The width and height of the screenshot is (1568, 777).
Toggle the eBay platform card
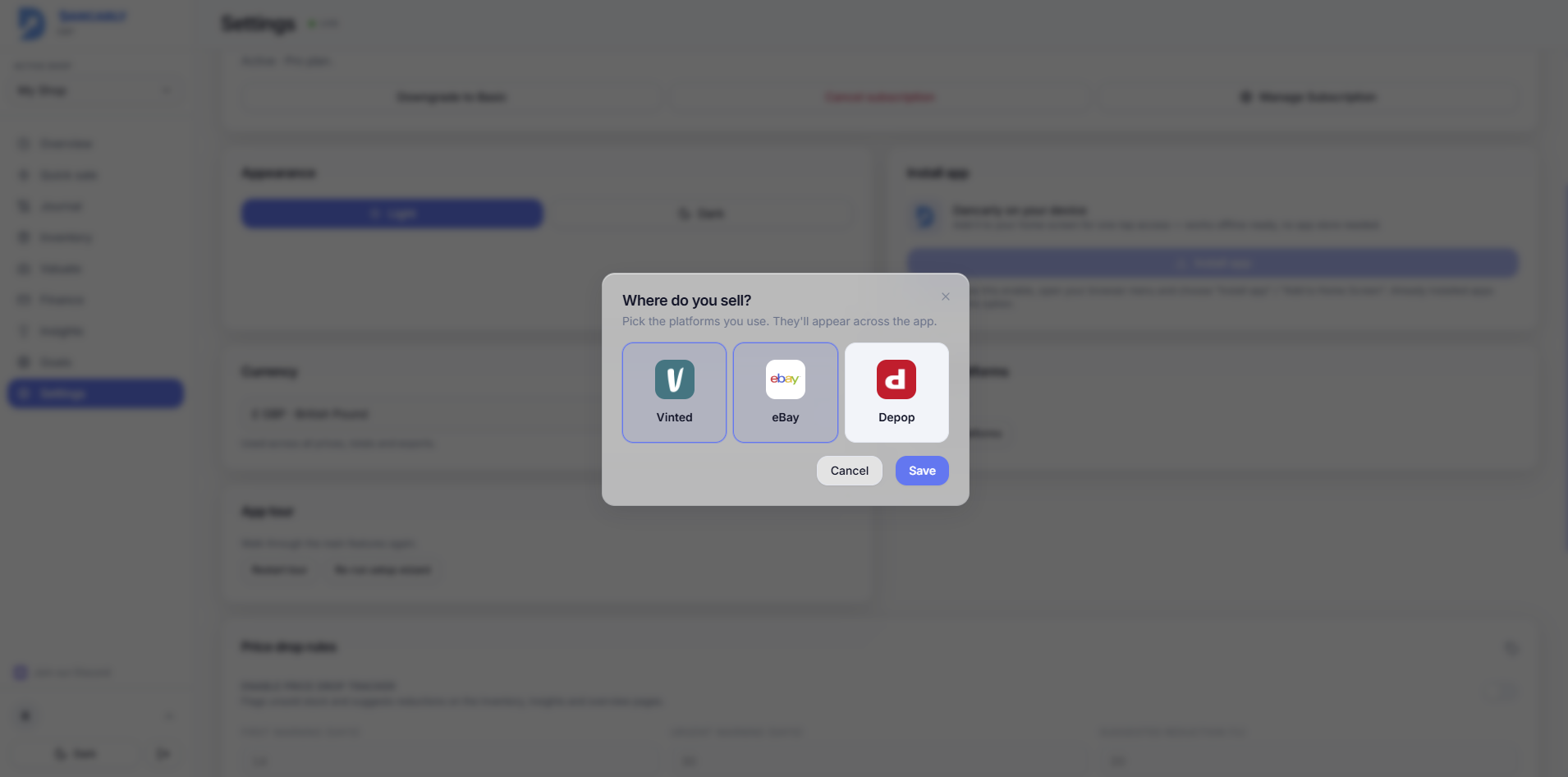(786, 393)
